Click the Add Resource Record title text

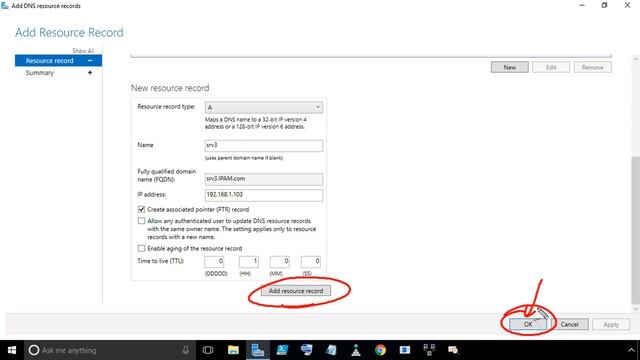tap(69, 33)
